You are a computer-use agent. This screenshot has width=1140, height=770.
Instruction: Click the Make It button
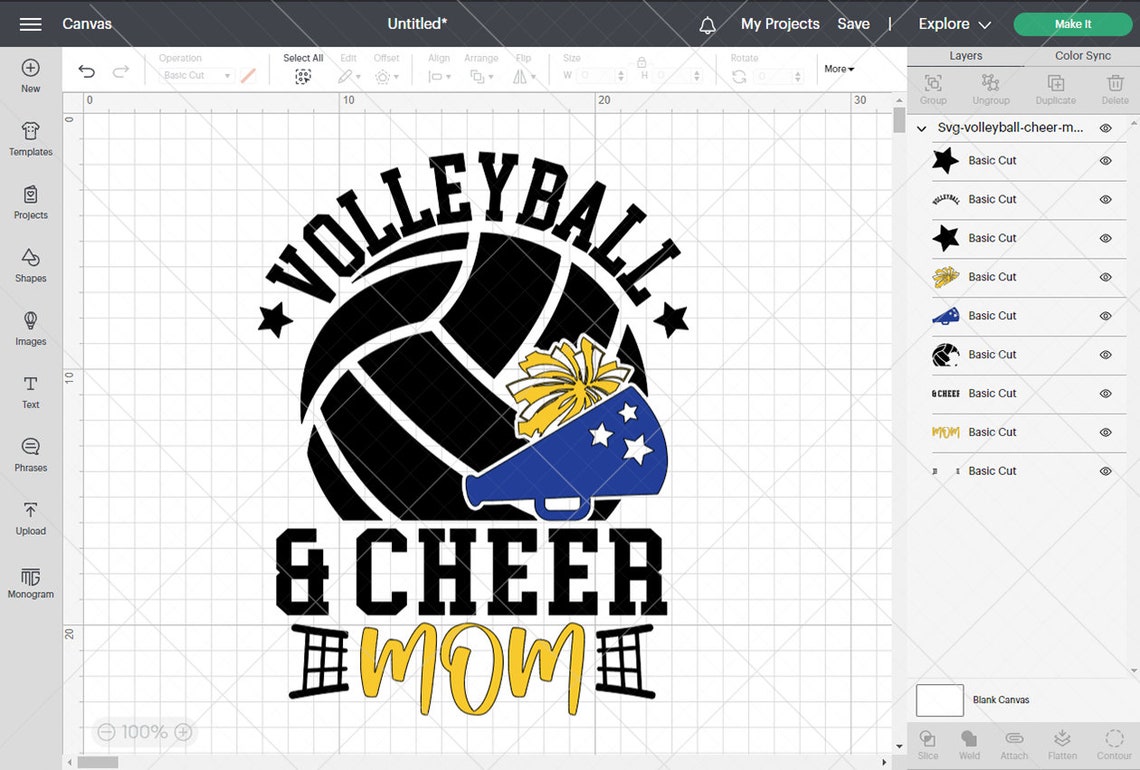(x=1072, y=23)
